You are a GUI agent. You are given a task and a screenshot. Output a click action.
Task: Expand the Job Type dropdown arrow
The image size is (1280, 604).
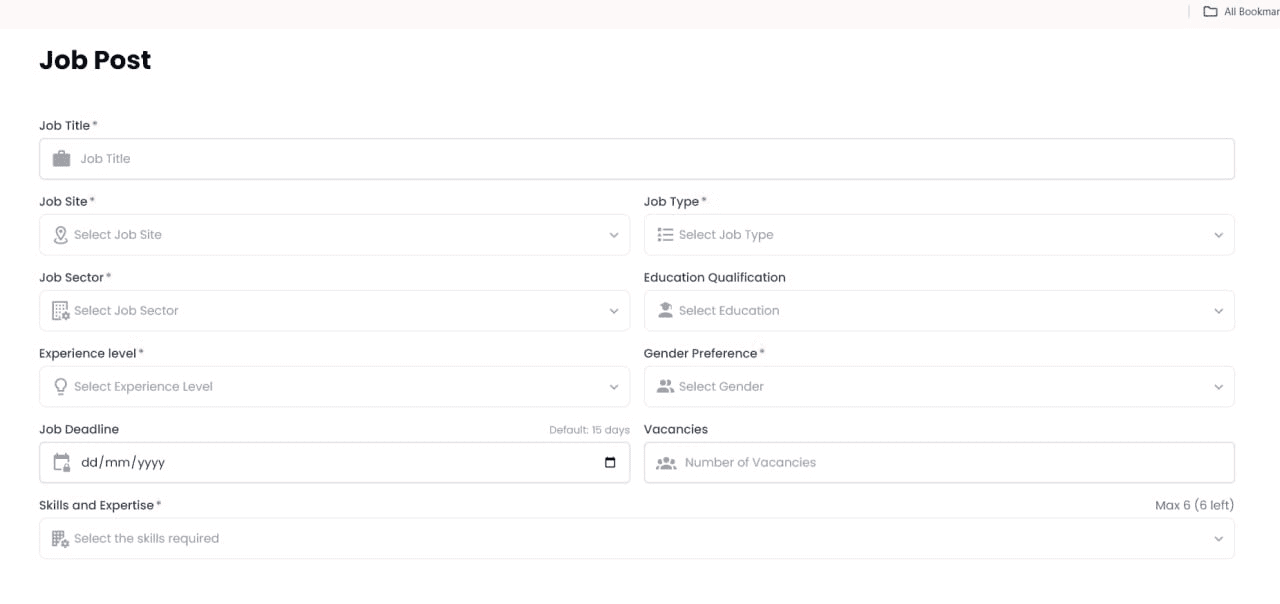point(1218,236)
